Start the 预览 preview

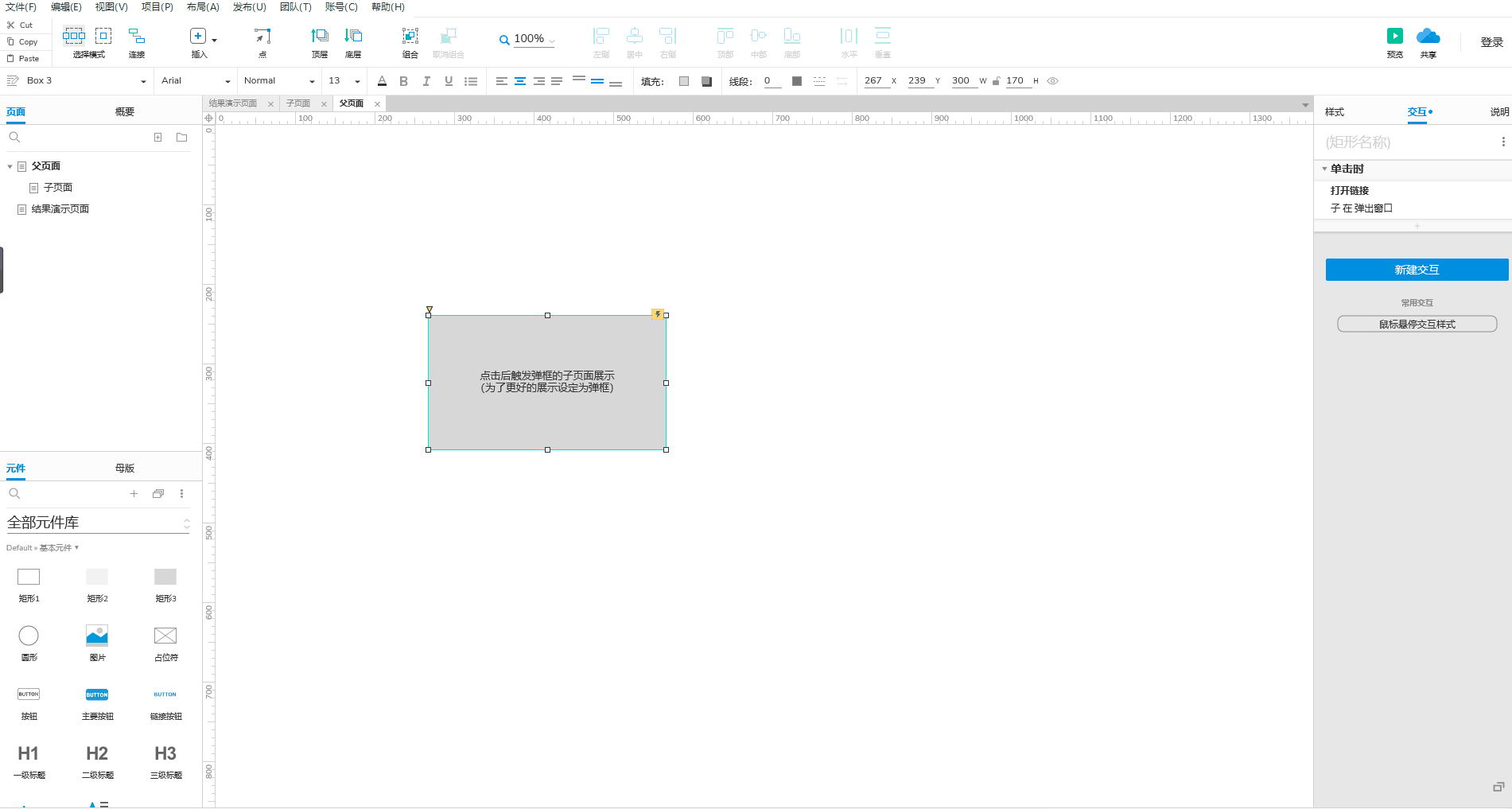[x=1395, y=36]
